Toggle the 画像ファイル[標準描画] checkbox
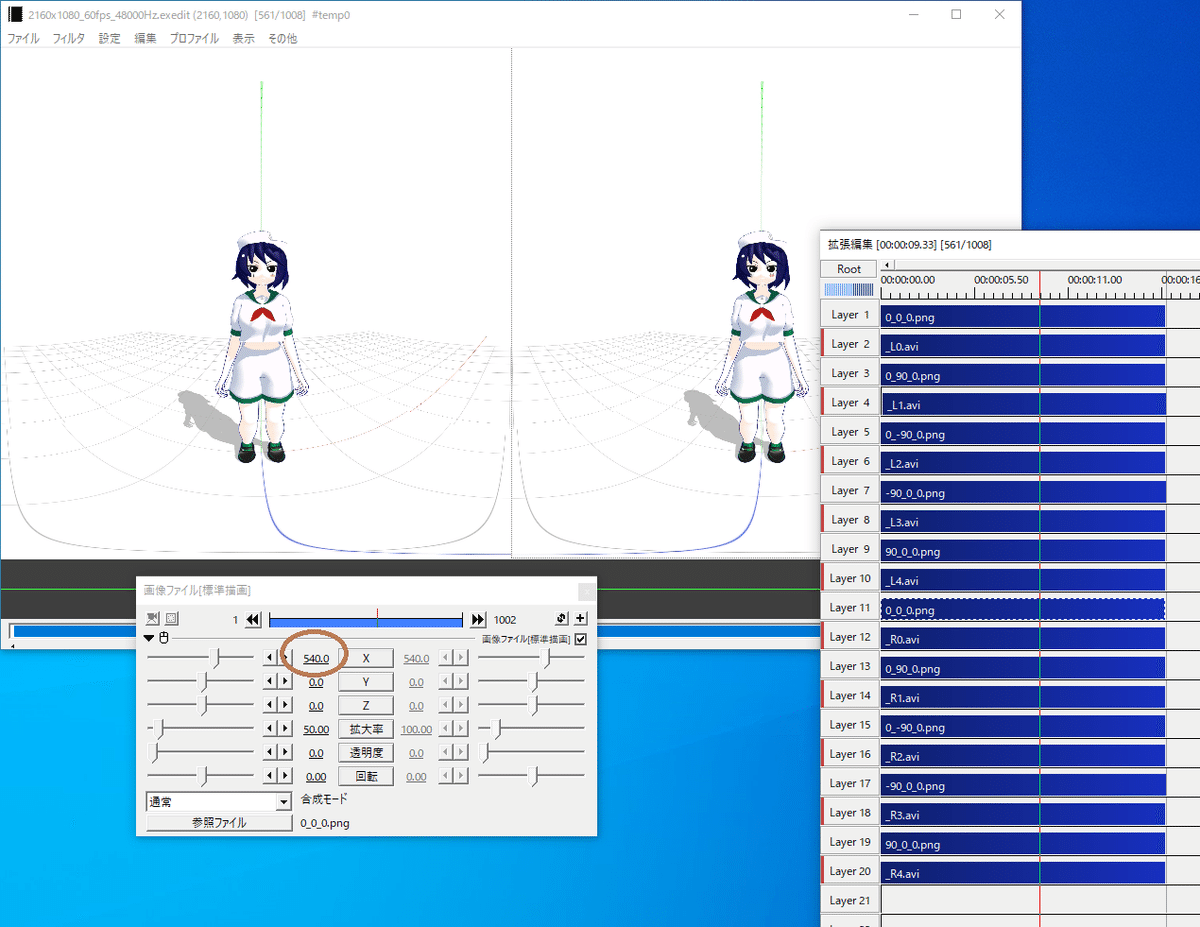 [581, 639]
